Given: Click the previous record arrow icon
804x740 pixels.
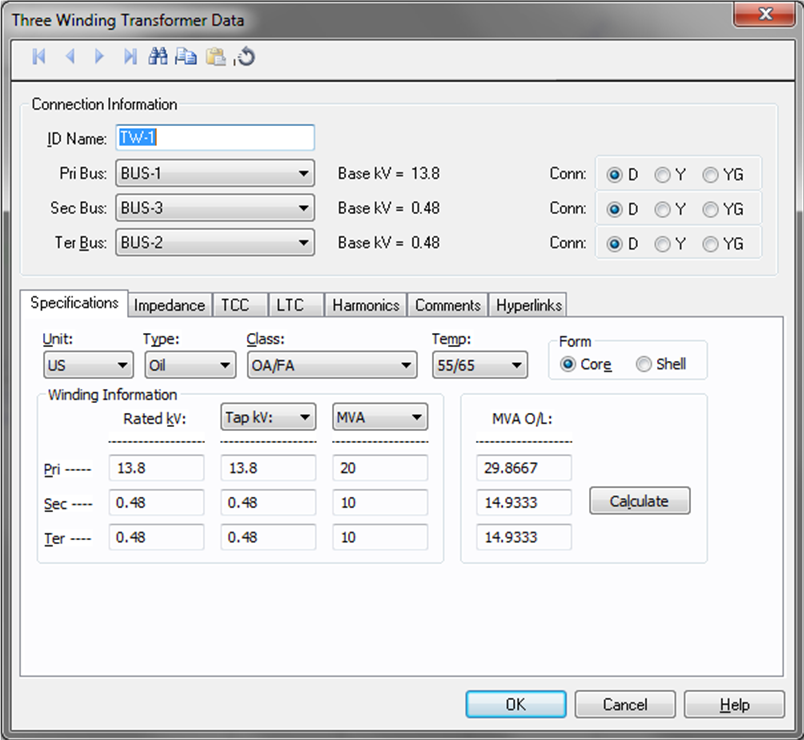Looking at the screenshot, I should tap(70, 57).
